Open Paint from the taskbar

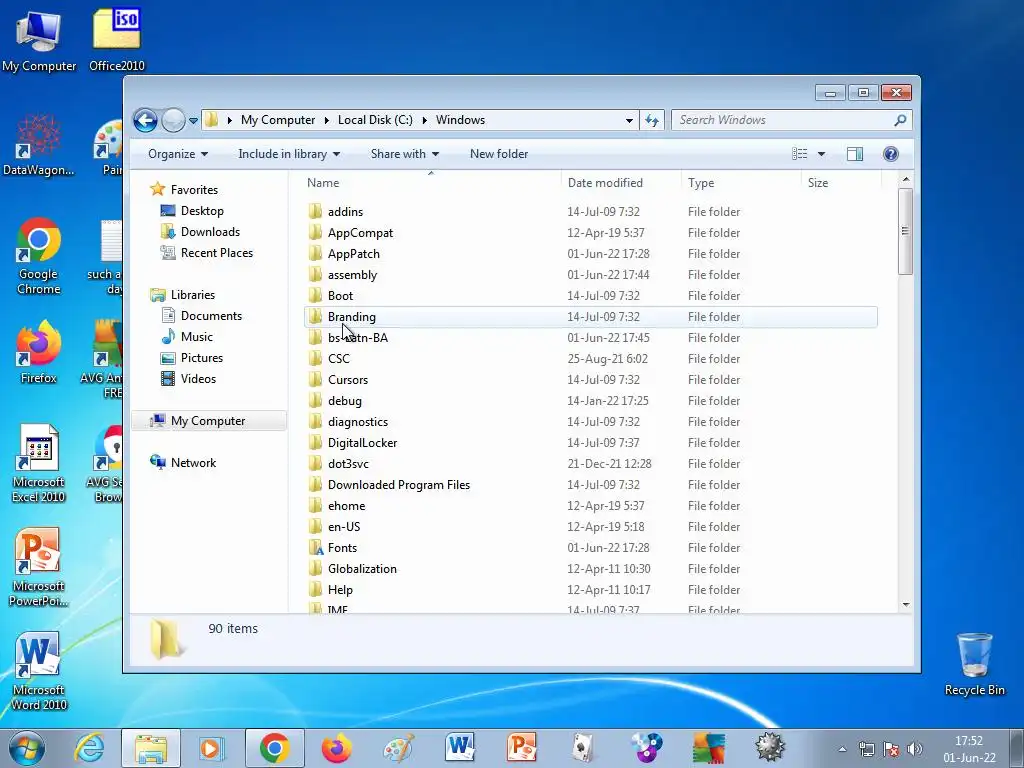pos(398,748)
